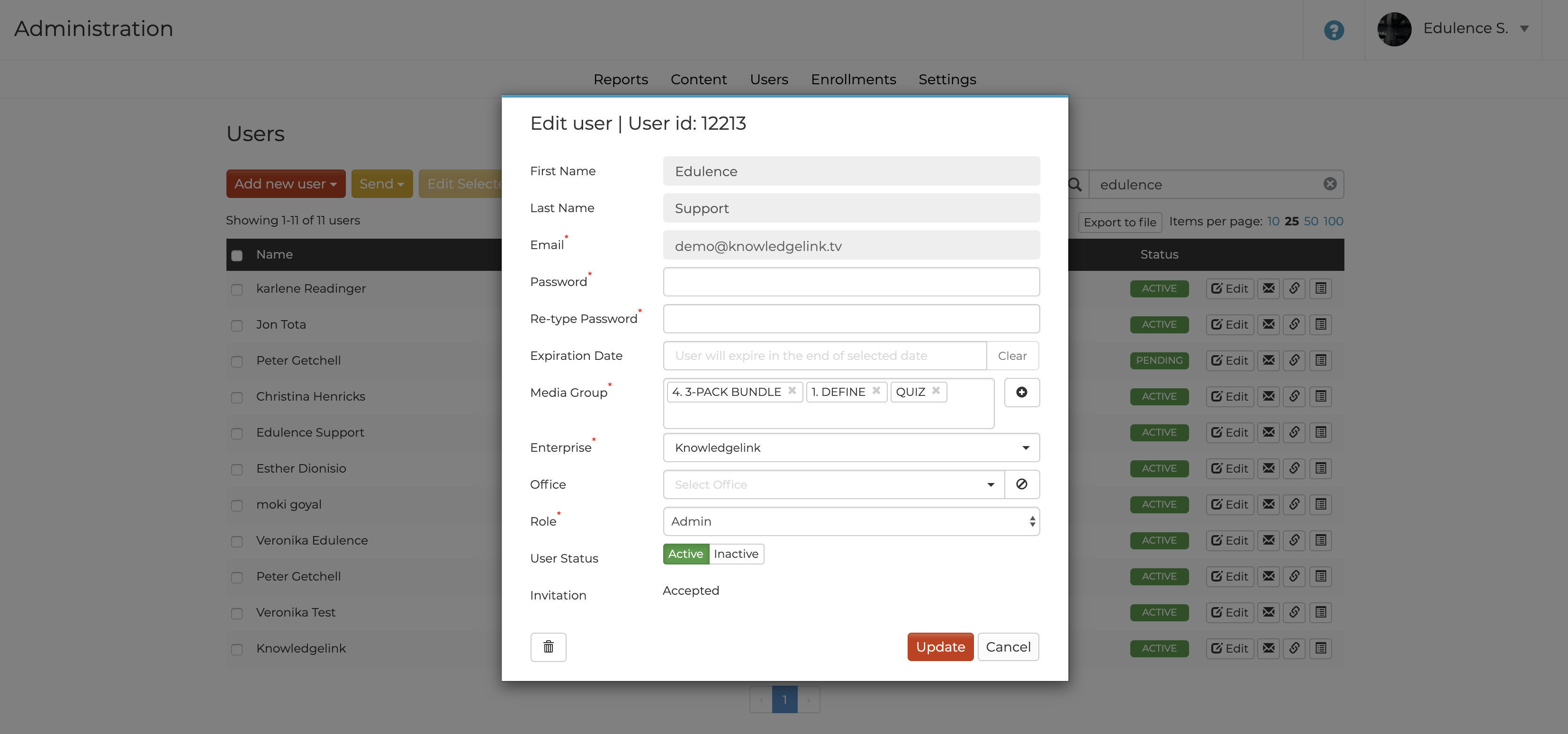1568x734 pixels.
Task: Go to the Enrollments menu
Action: tap(853, 79)
